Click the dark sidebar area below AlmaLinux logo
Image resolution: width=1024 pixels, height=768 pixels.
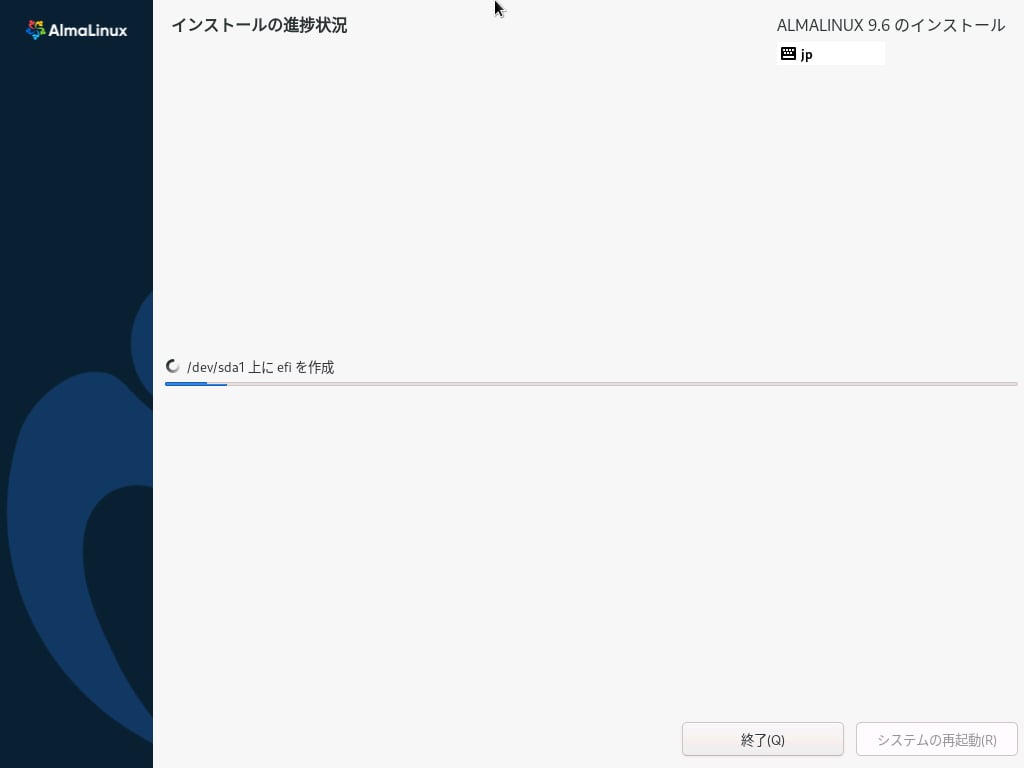point(76,150)
